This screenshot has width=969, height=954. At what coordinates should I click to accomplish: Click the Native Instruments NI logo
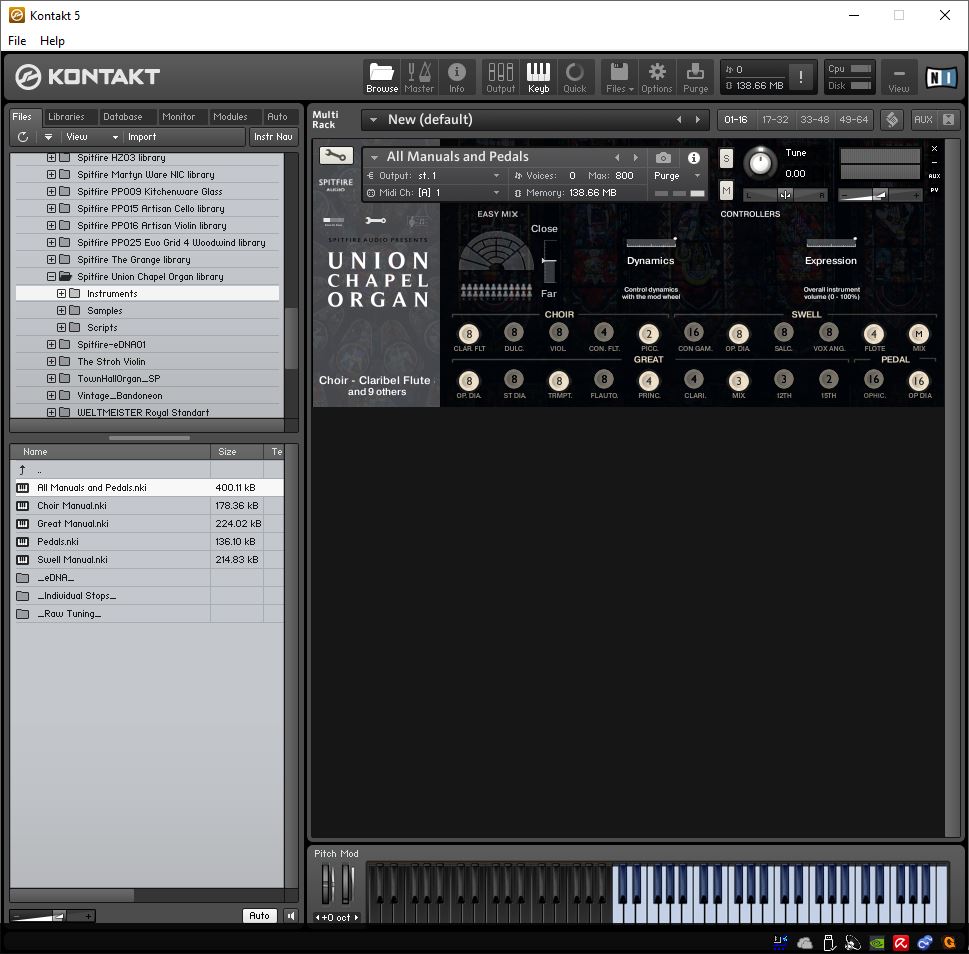click(x=941, y=77)
